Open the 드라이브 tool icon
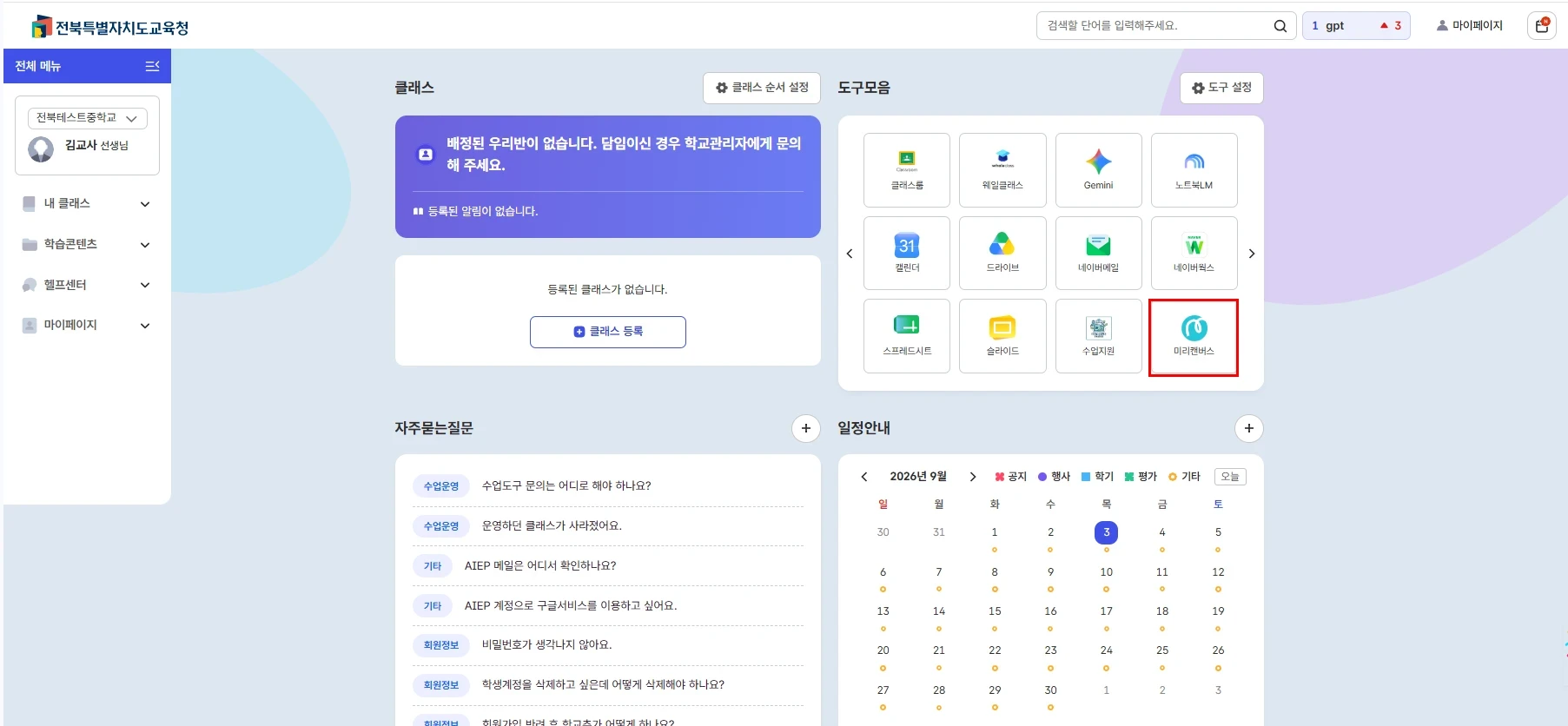1568x726 pixels. point(1002,253)
